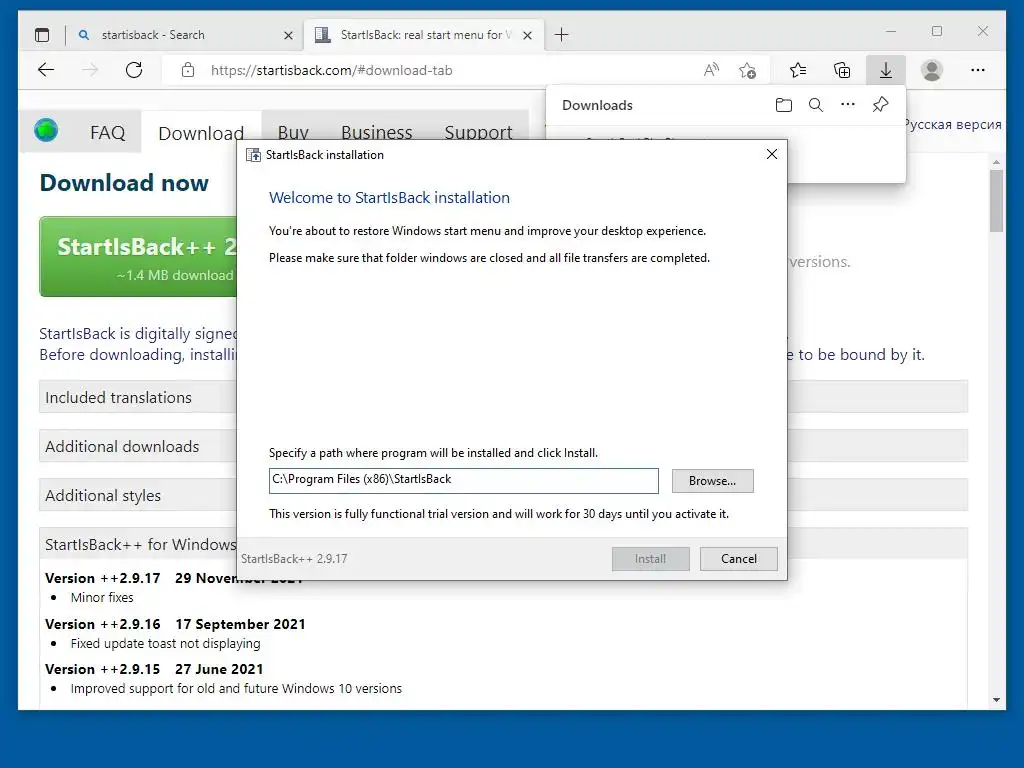
Task: Click the 'Download now' heading
Action: 124,182
